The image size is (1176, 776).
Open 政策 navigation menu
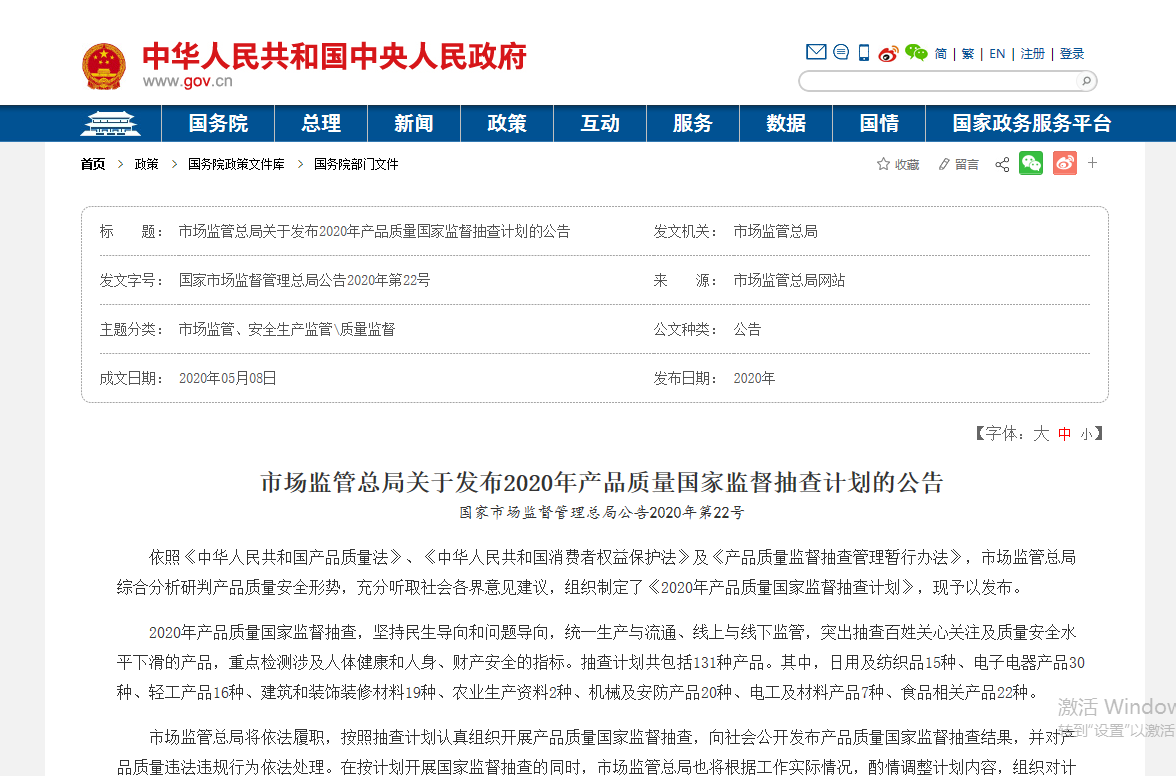507,123
